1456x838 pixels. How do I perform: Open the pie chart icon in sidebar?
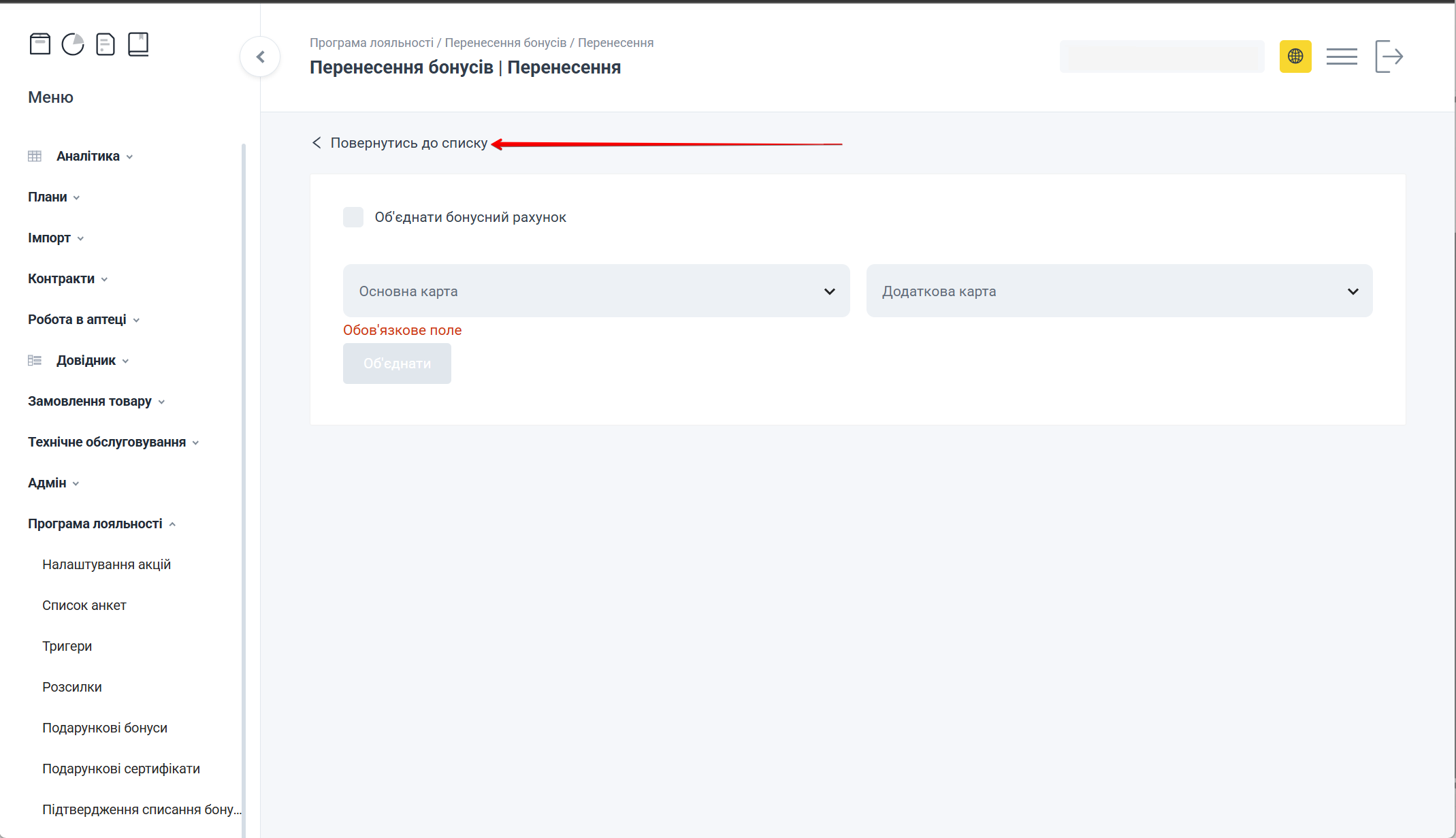pyautogui.click(x=73, y=44)
